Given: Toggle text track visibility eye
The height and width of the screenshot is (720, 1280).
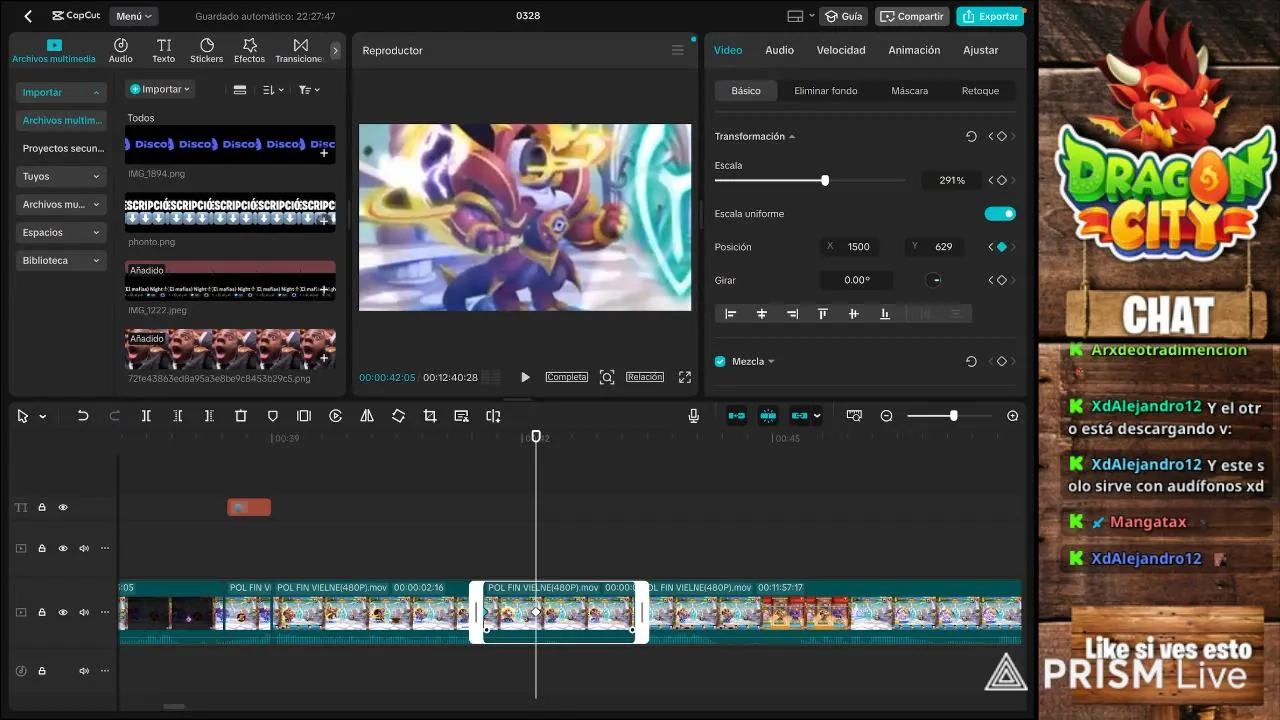Looking at the screenshot, I should (x=63, y=508).
